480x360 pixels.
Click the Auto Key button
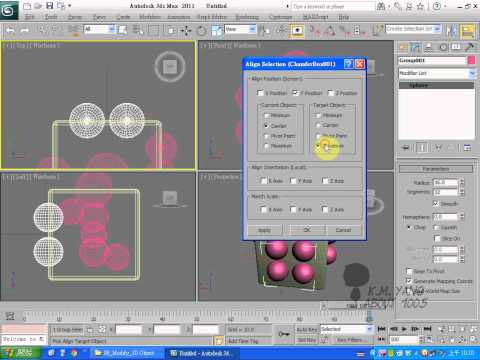tap(306, 329)
